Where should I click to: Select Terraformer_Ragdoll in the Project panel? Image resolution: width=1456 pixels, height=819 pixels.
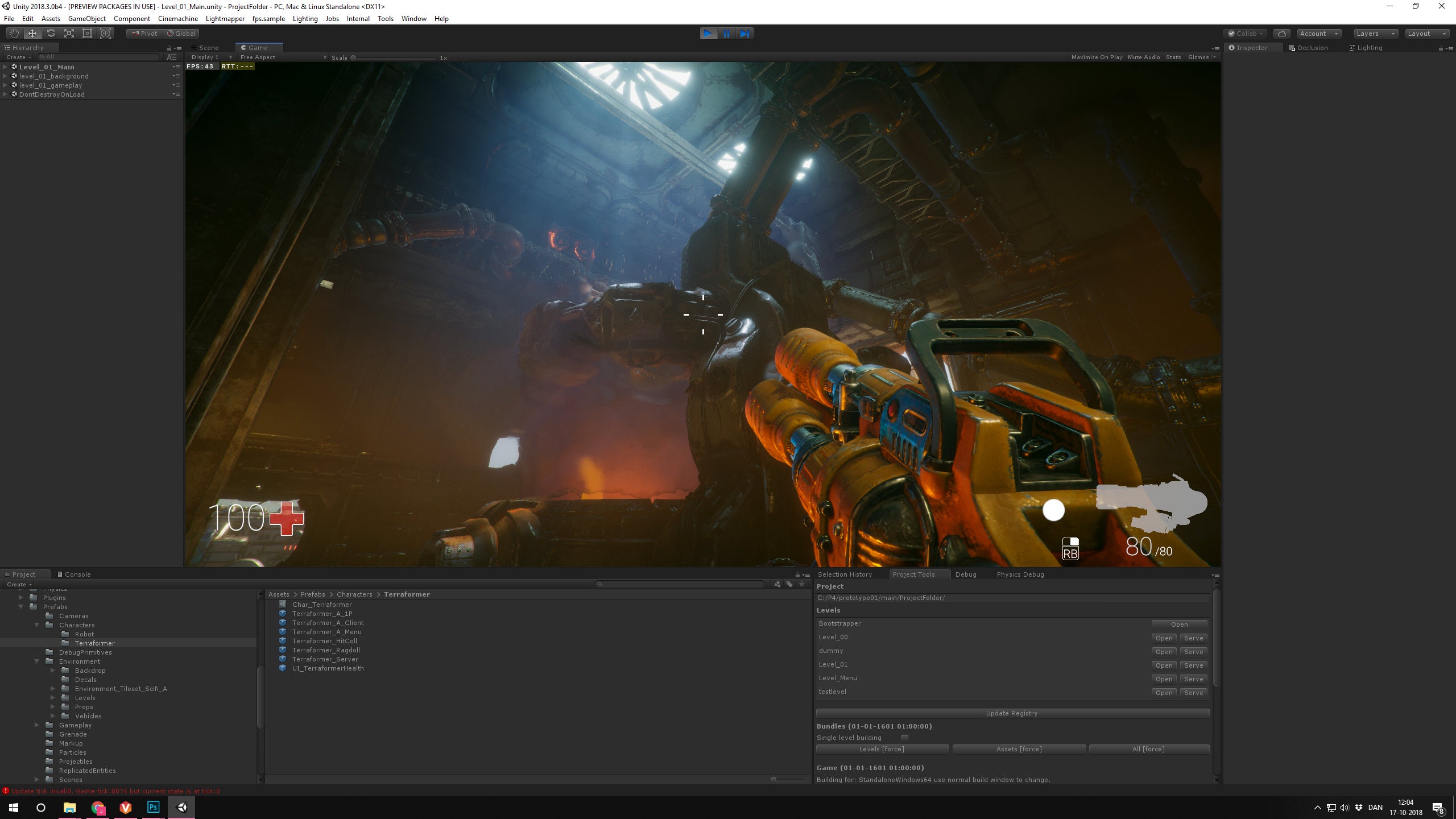click(x=325, y=650)
